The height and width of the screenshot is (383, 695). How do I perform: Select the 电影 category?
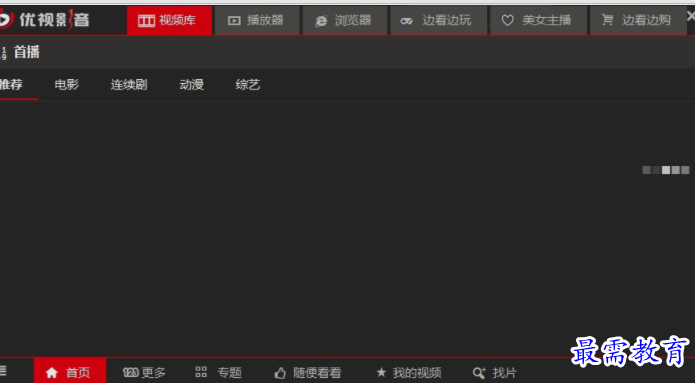pos(67,84)
